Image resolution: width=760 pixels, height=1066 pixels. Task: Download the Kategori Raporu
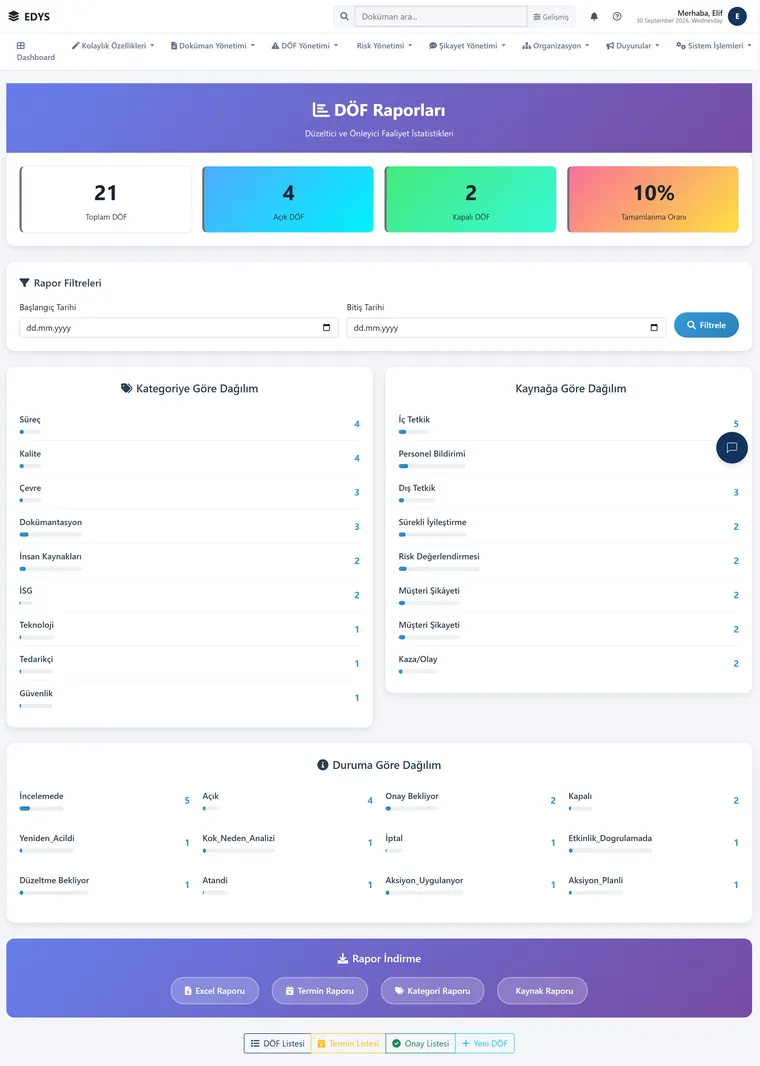tap(432, 991)
